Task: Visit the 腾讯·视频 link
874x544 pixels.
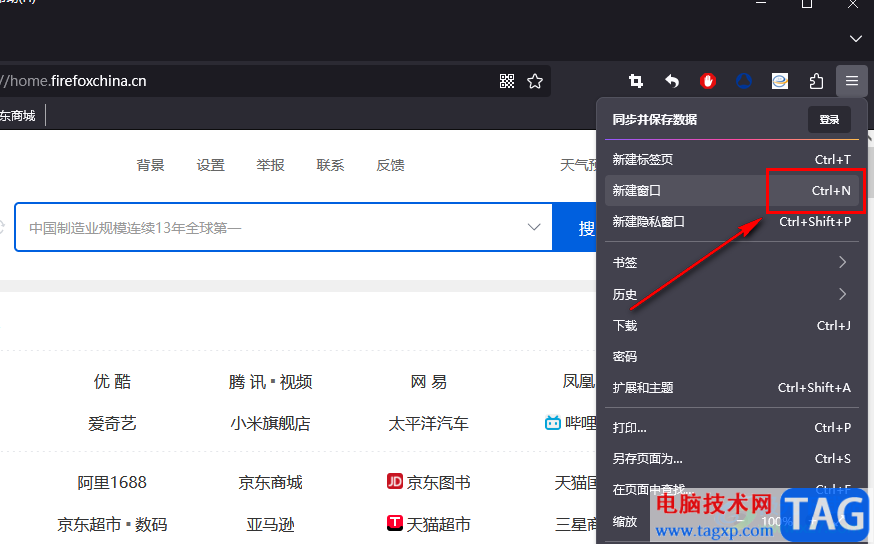Action: (270, 382)
